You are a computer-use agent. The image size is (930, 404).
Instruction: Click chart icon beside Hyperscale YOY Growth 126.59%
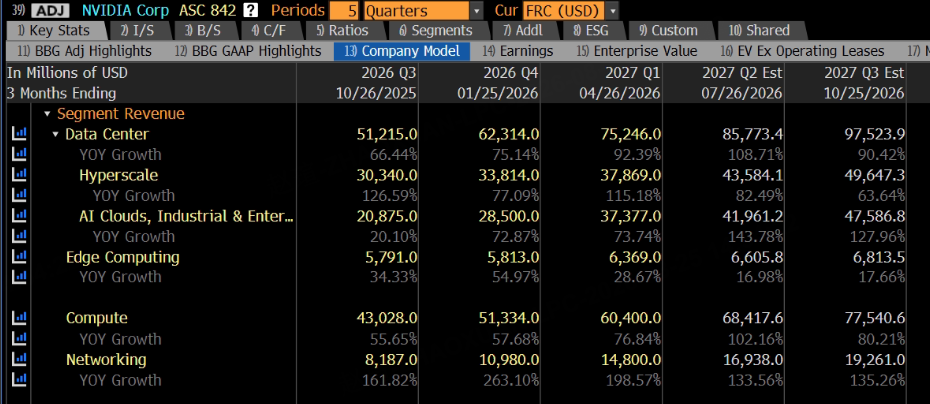click(x=19, y=195)
